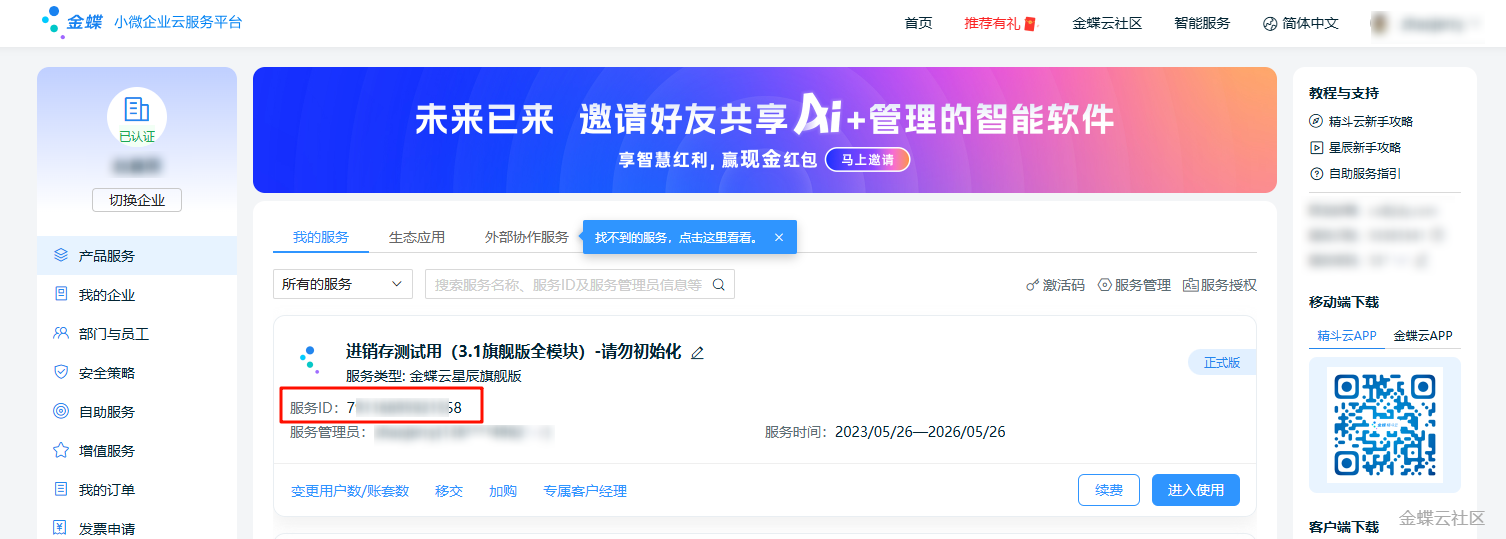Click the globe icon beside 简体中文
This screenshot has width=1506, height=539.
(1270, 23)
